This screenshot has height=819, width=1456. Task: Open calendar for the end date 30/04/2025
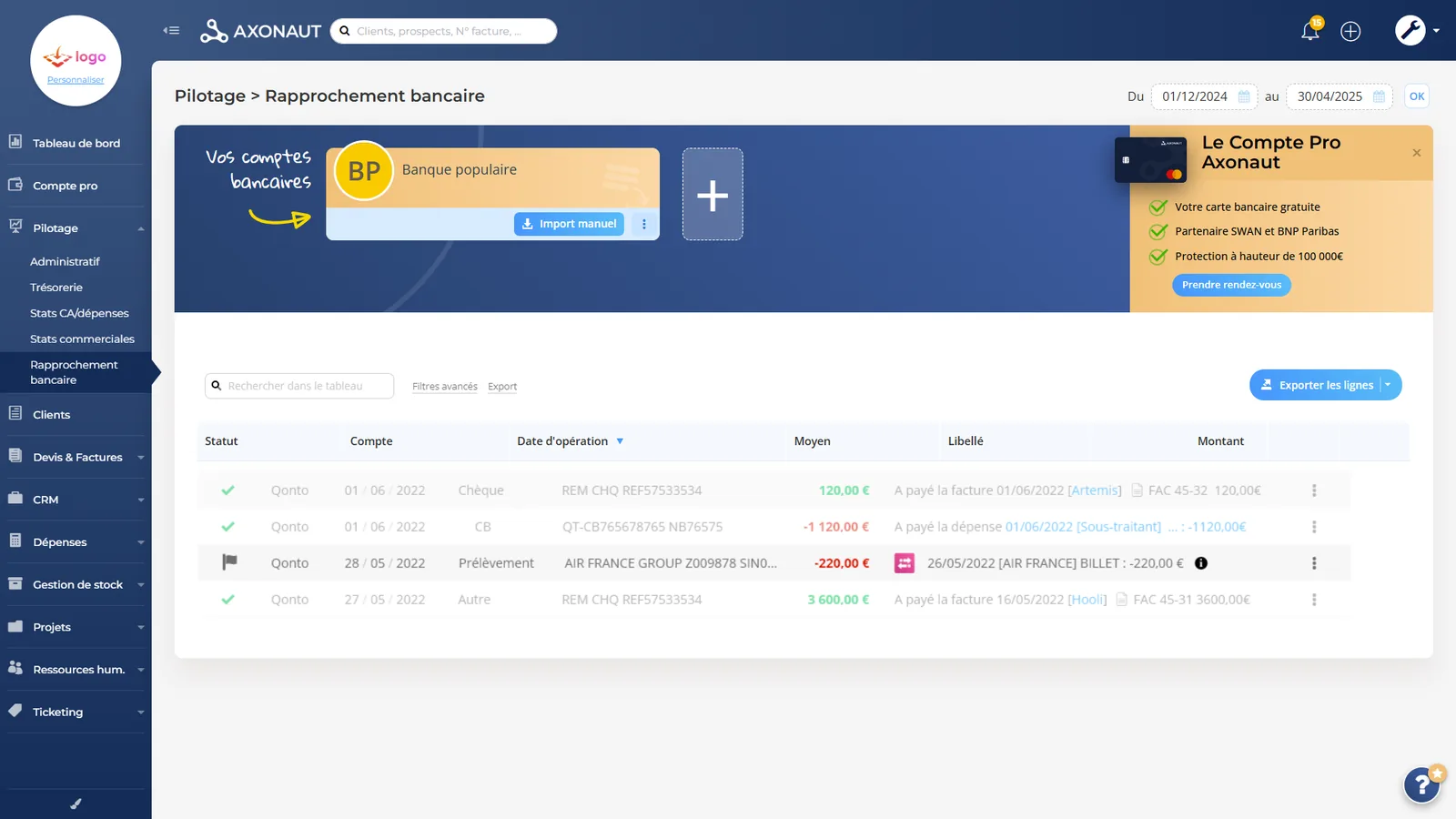[1379, 96]
